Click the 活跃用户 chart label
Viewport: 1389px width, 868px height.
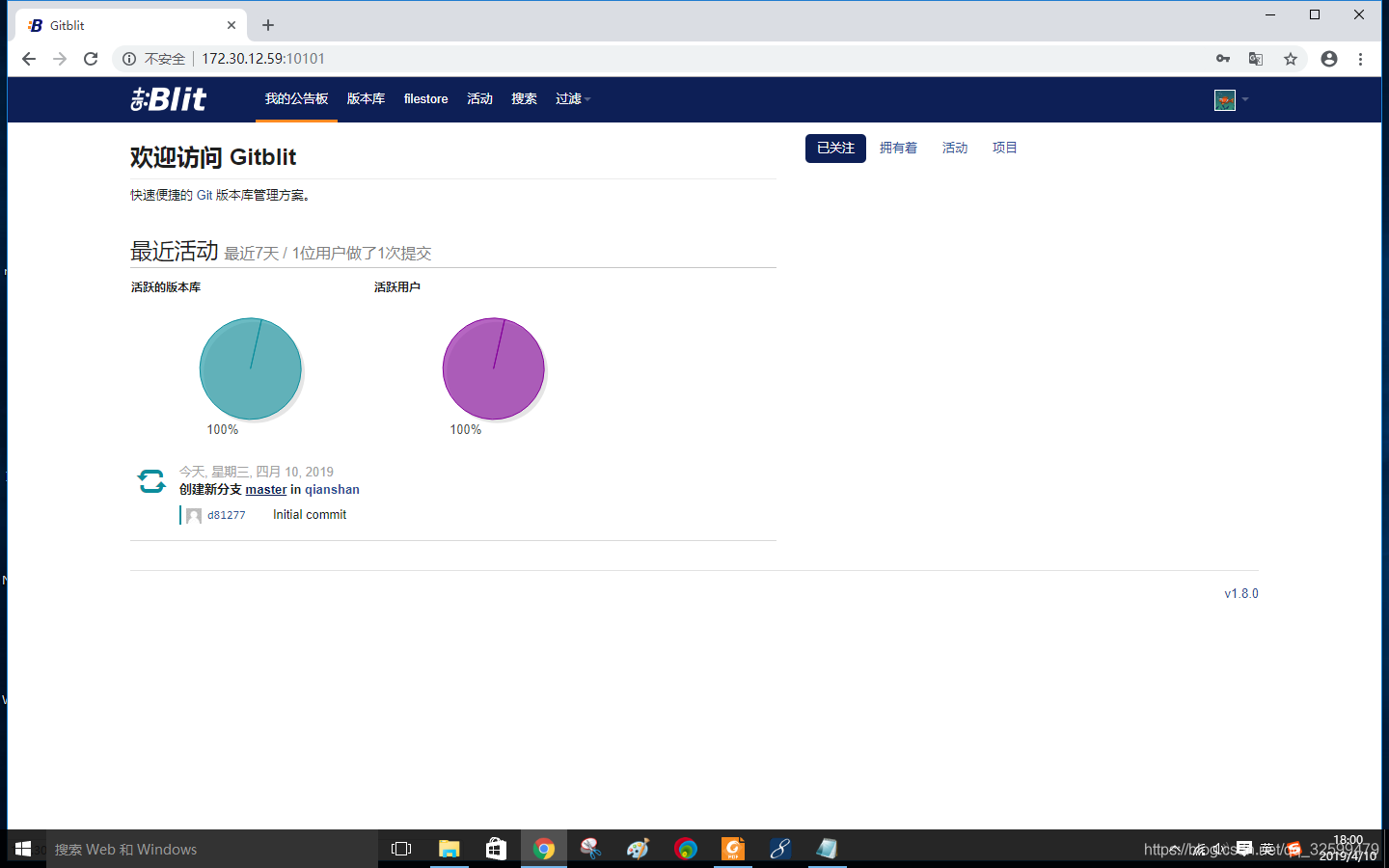point(397,287)
